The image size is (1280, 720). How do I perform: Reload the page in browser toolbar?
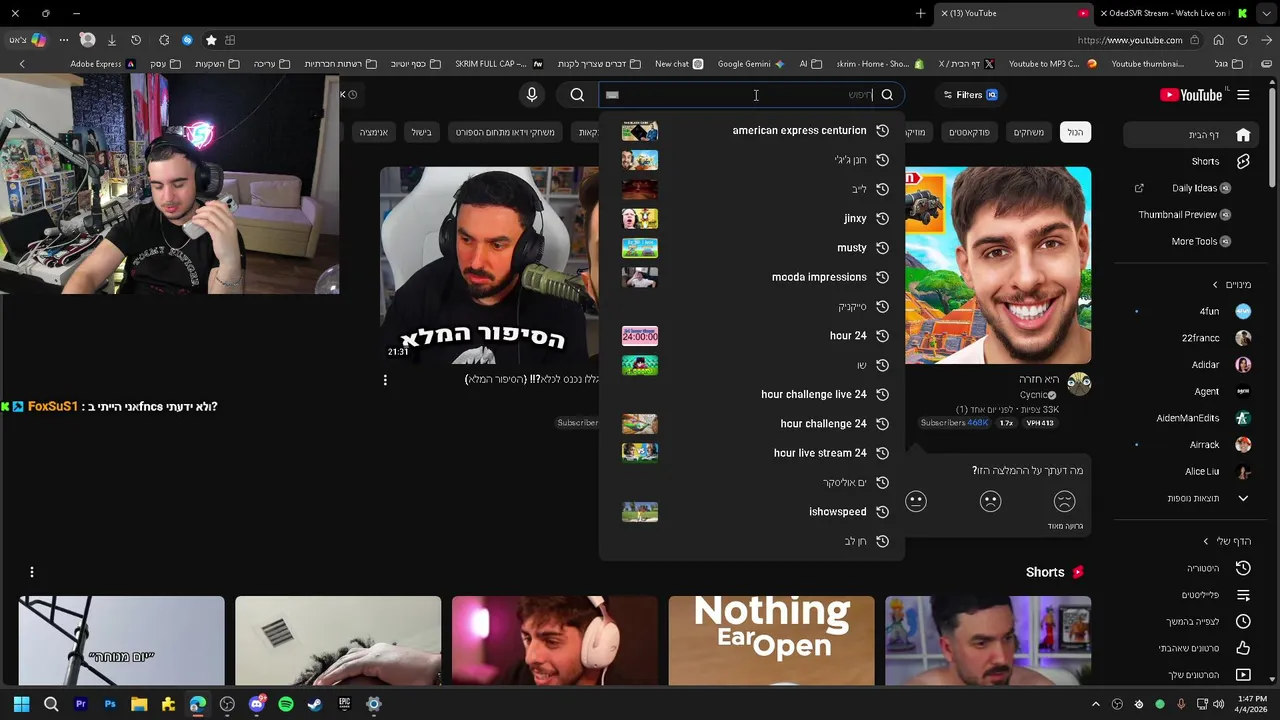click(x=1243, y=40)
